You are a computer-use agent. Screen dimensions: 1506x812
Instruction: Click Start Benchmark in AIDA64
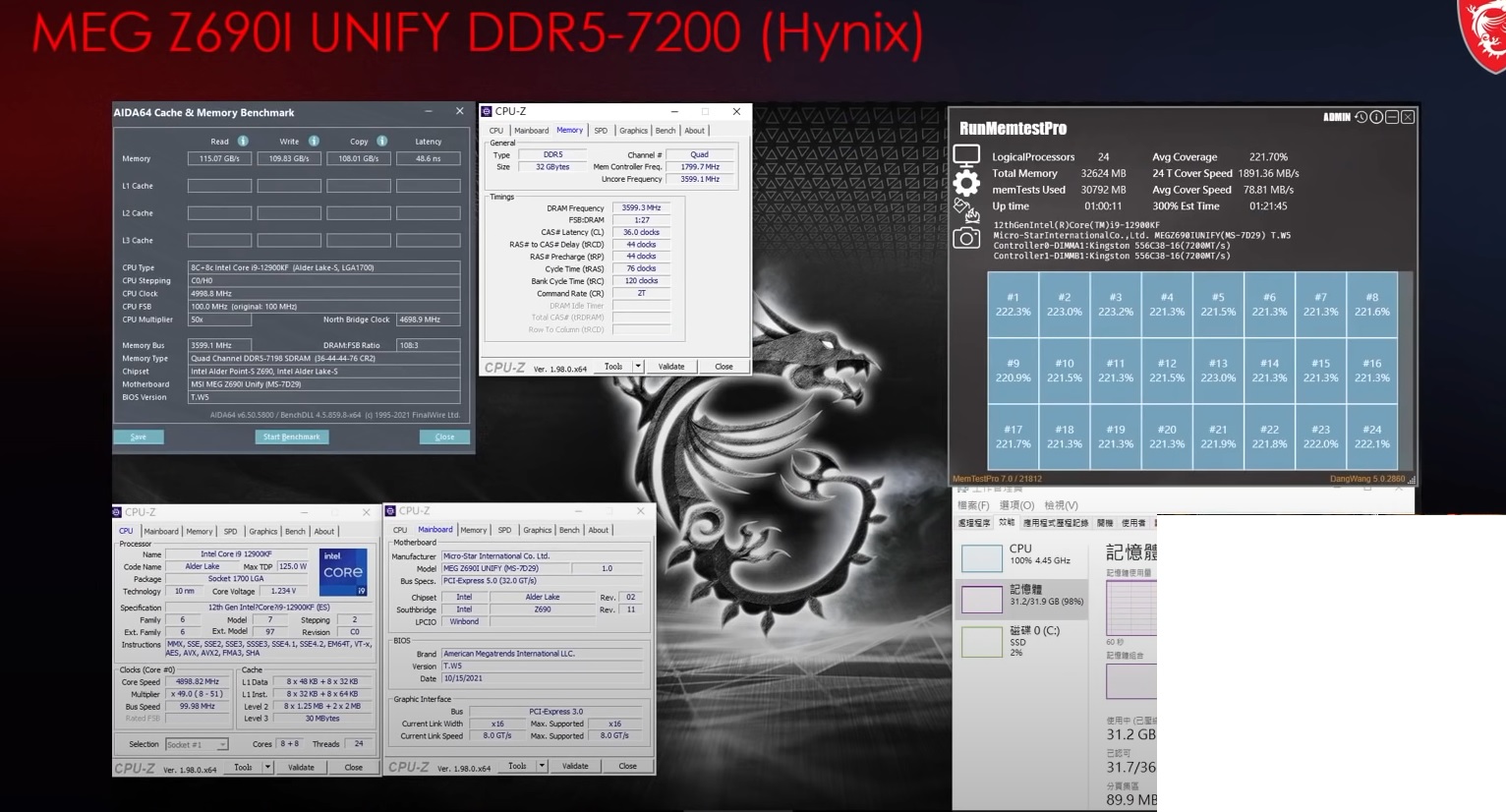coord(292,436)
